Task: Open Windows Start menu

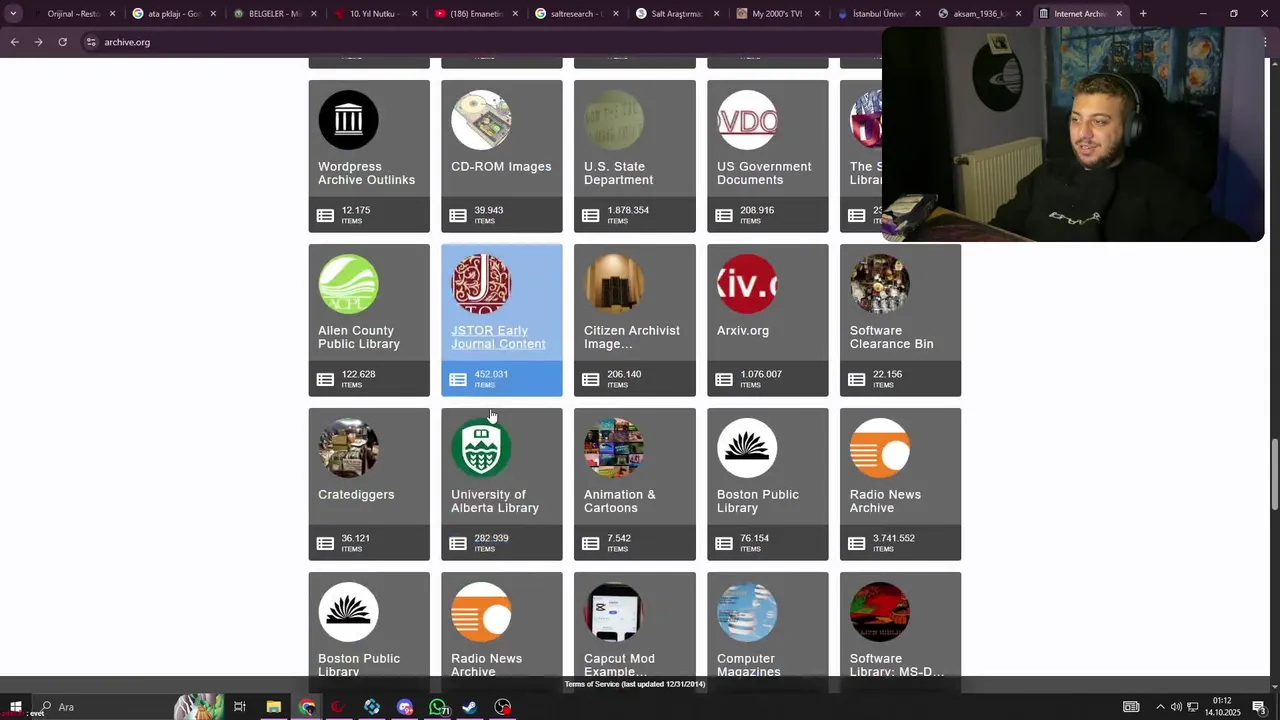Action: (x=15, y=707)
